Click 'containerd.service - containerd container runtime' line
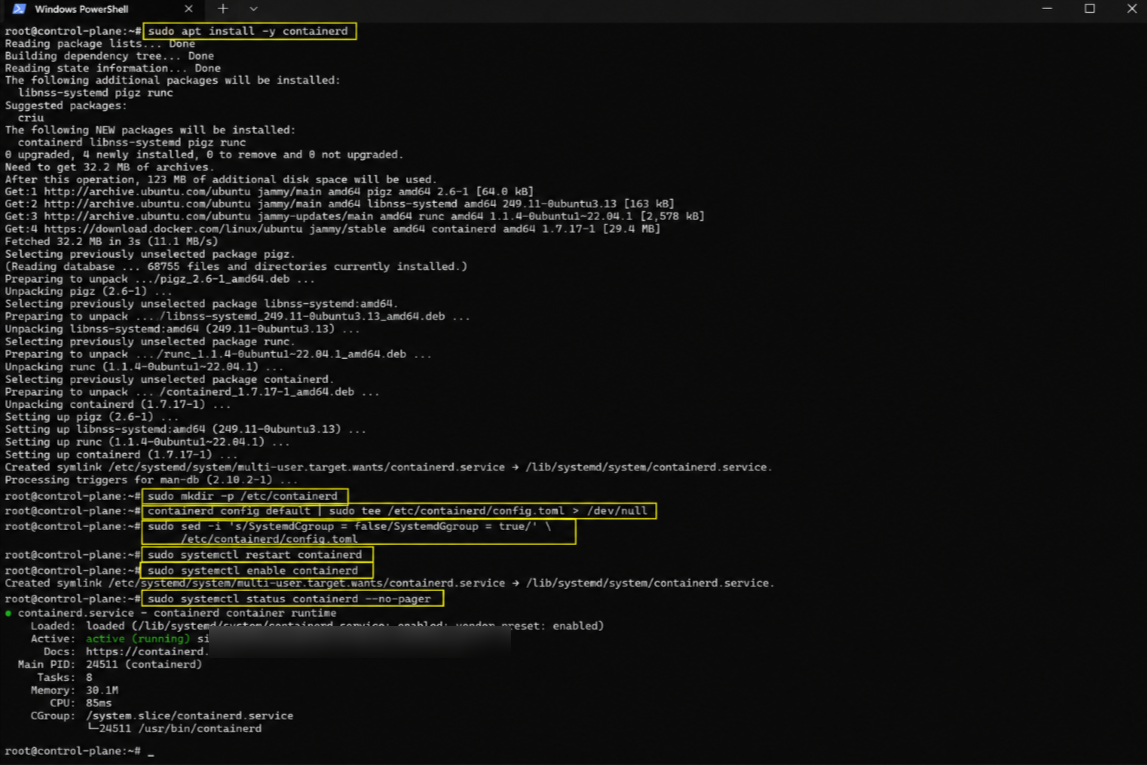1147x765 pixels. point(177,614)
